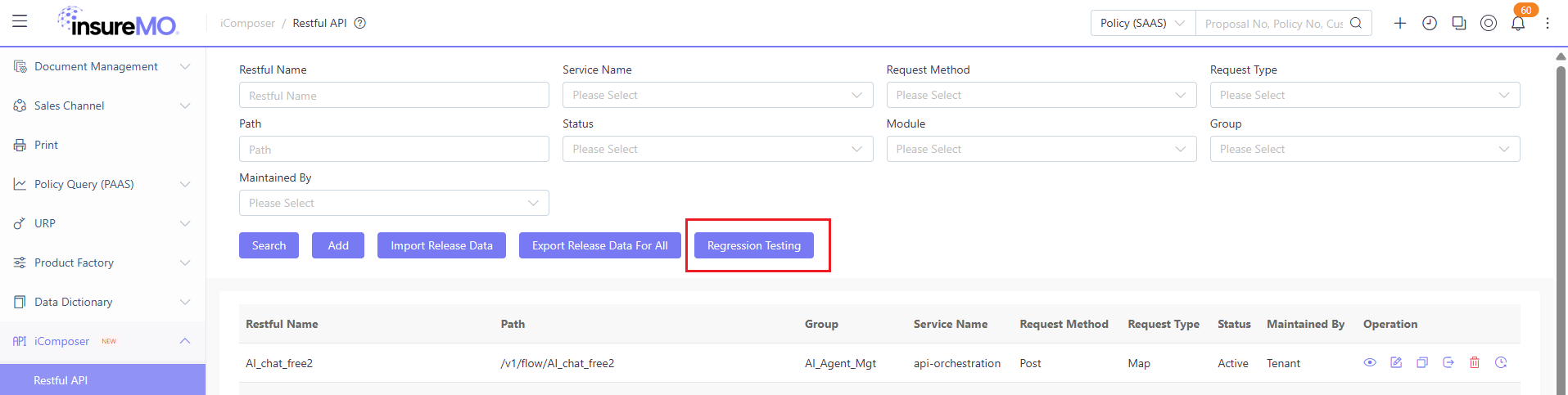Click the overlapping windows icon in header
This screenshot has width=1568, height=395.
[x=1459, y=23]
